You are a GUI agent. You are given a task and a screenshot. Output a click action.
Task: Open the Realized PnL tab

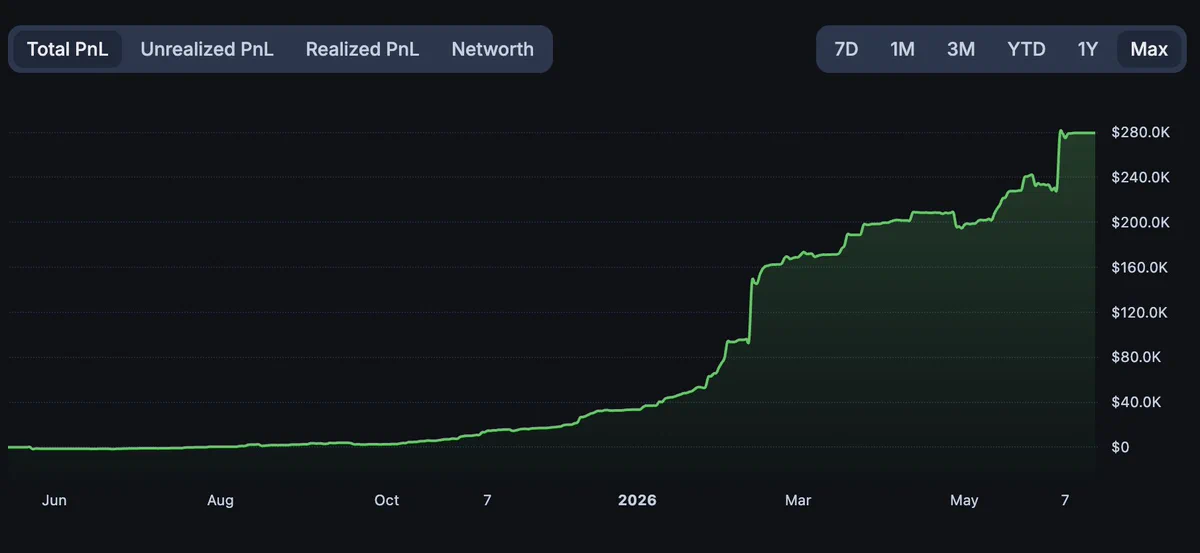362,49
